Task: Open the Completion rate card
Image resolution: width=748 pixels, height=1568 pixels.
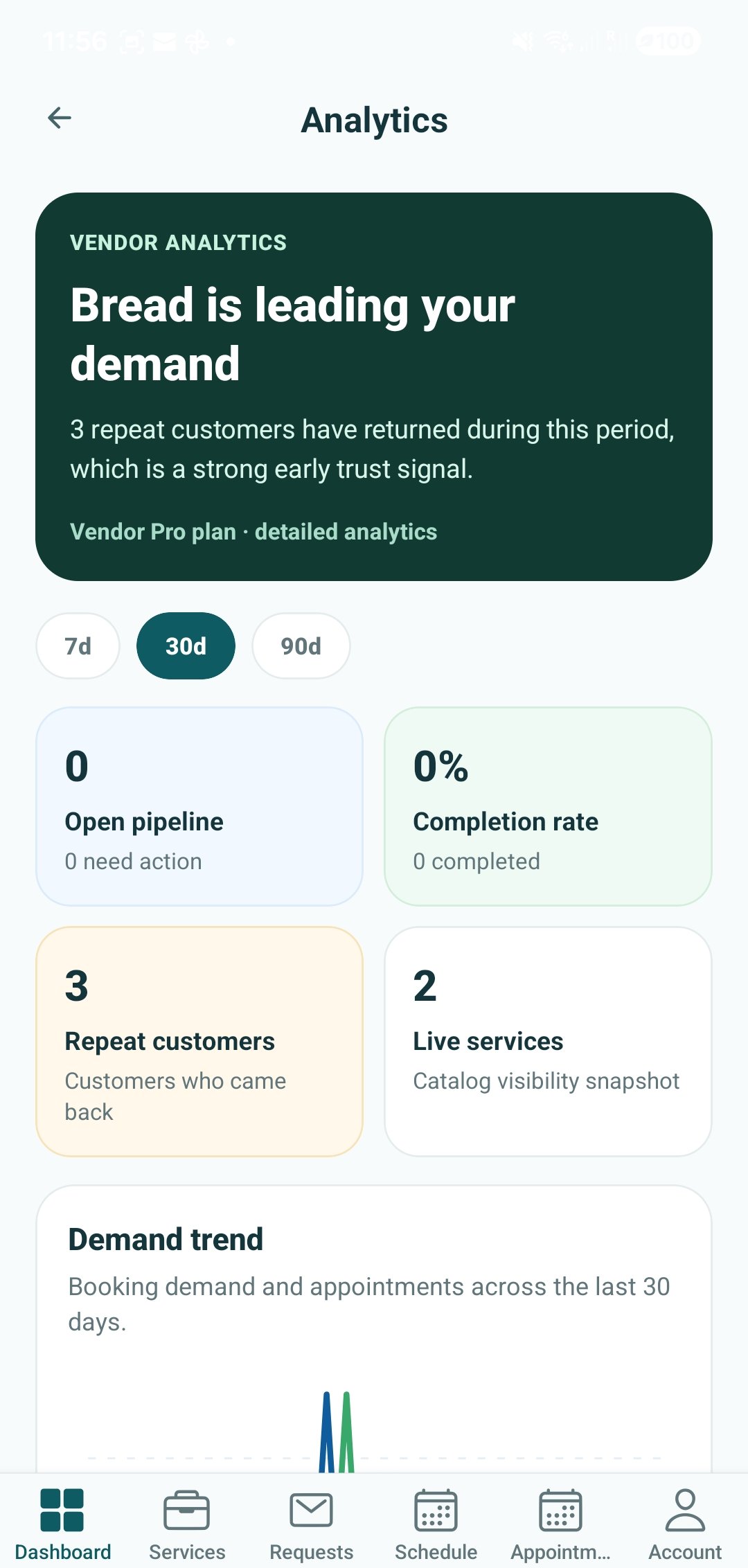Action: pyautogui.click(x=548, y=806)
